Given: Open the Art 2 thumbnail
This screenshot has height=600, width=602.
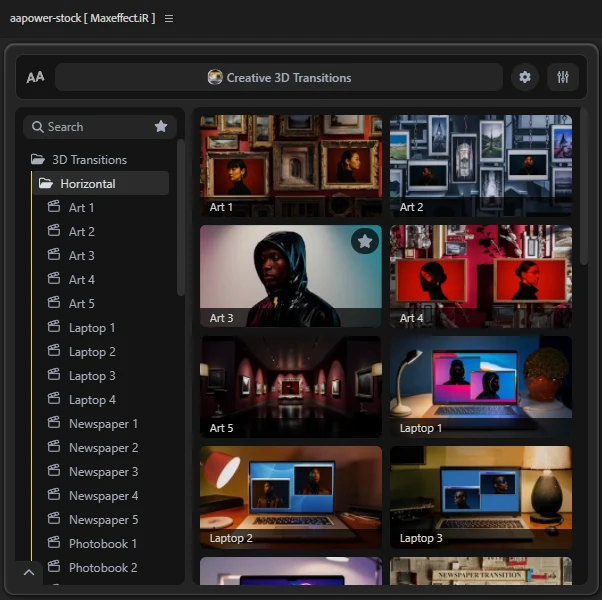Looking at the screenshot, I should tap(481, 166).
